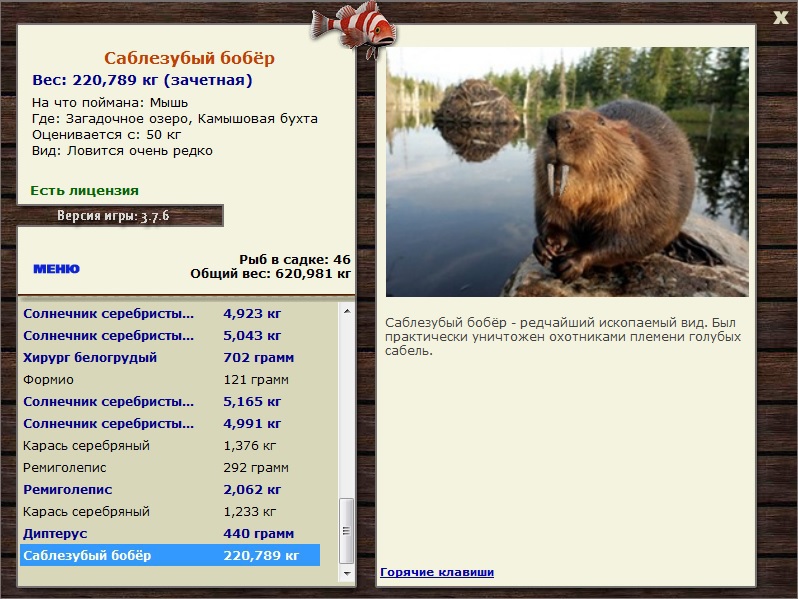Click the Есть лицензия label
798x599 pixels.
coord(84,190)
